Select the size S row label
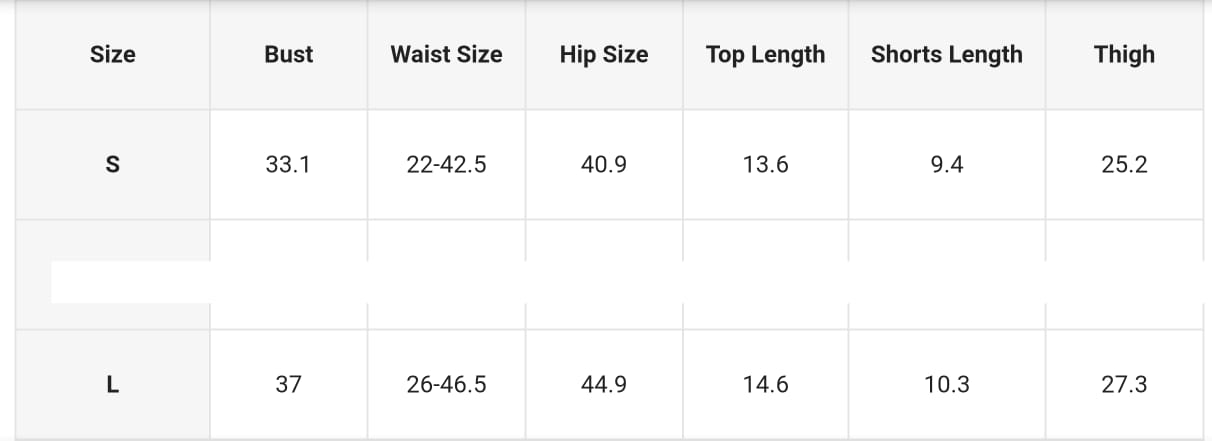Image resolution: width=1212 pixels, height=441 pixels. click(112, 165)
